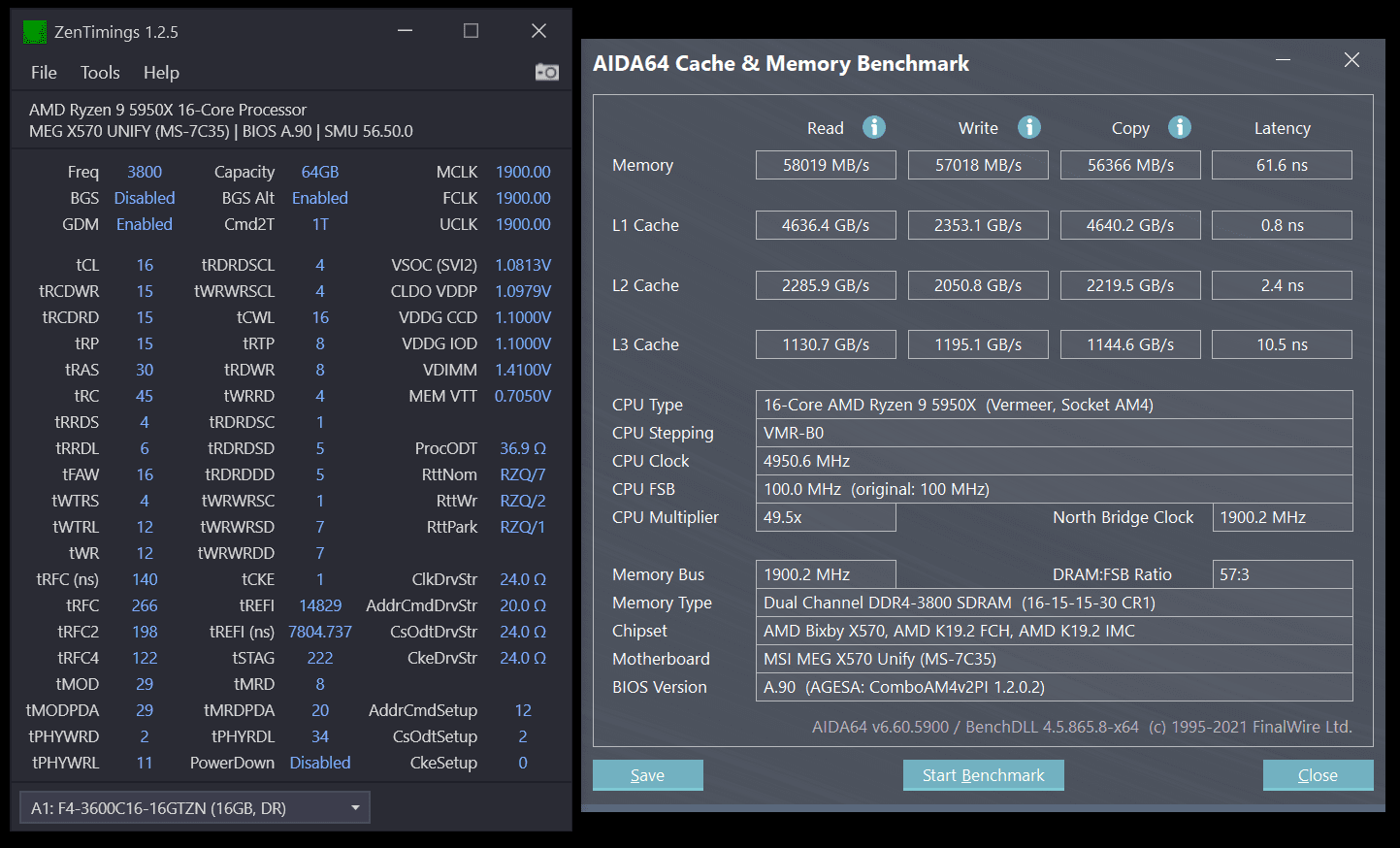This screenshot has height=848, width=1400.
Task: Select the BIOS Version A.90 field
Action: (1054, 687)
